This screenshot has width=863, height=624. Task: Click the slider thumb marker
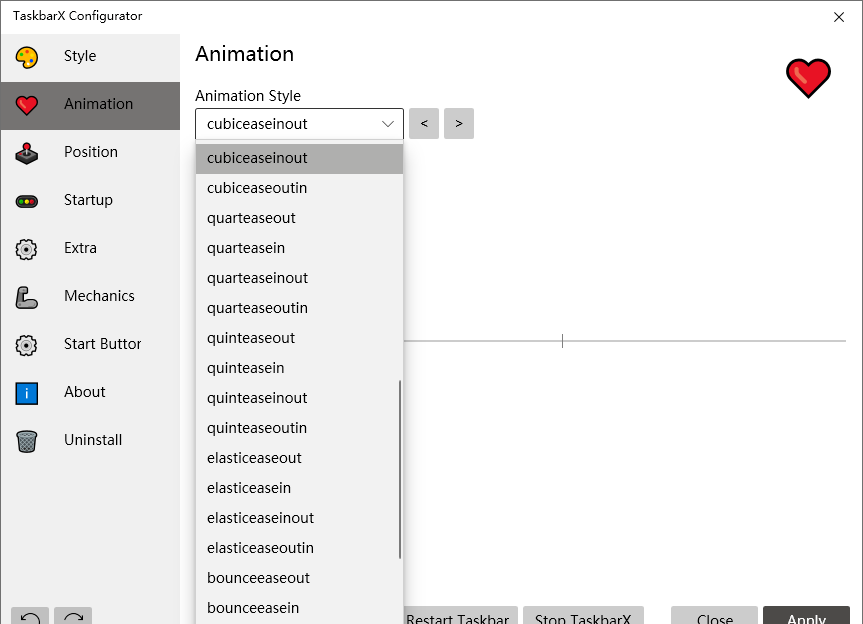[x=562, y=341]
